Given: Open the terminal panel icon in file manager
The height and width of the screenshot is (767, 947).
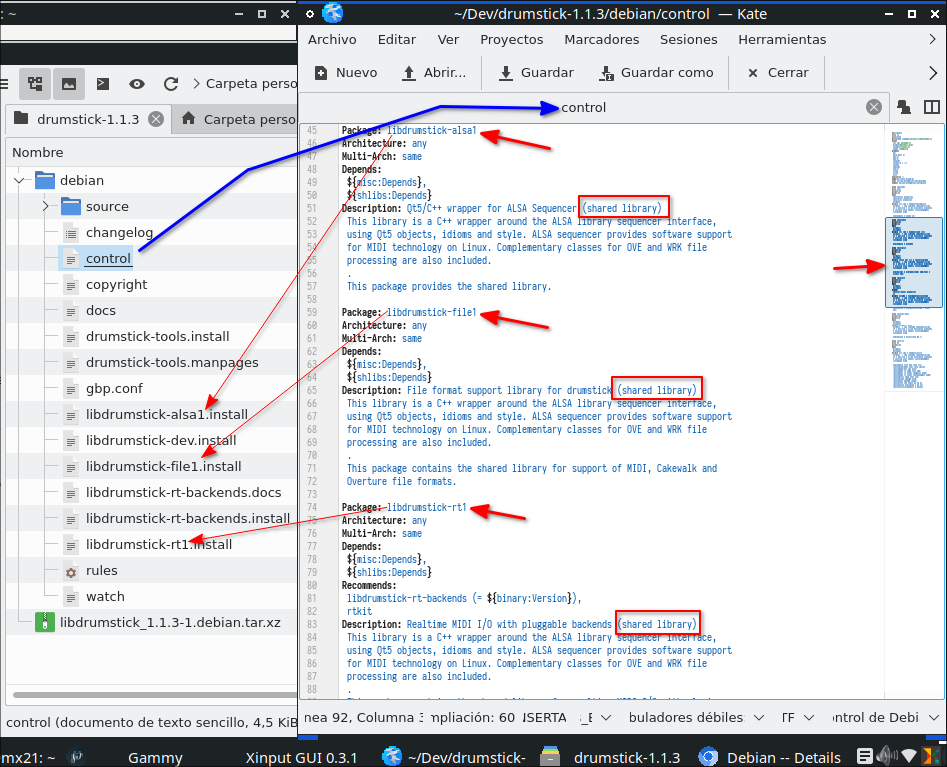Looking at the screenshot, I should pos(103,84).
